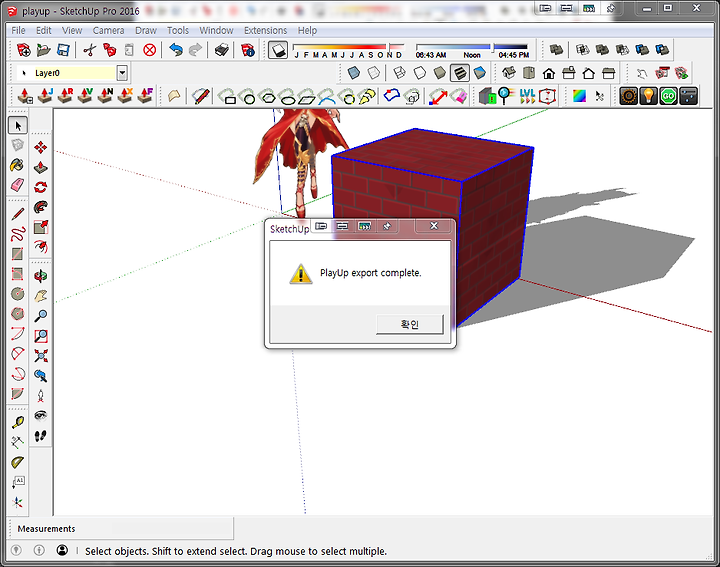The image size is (720, 567).
Task: Adjust the shadow date month slider
Action: coord(390,47)
